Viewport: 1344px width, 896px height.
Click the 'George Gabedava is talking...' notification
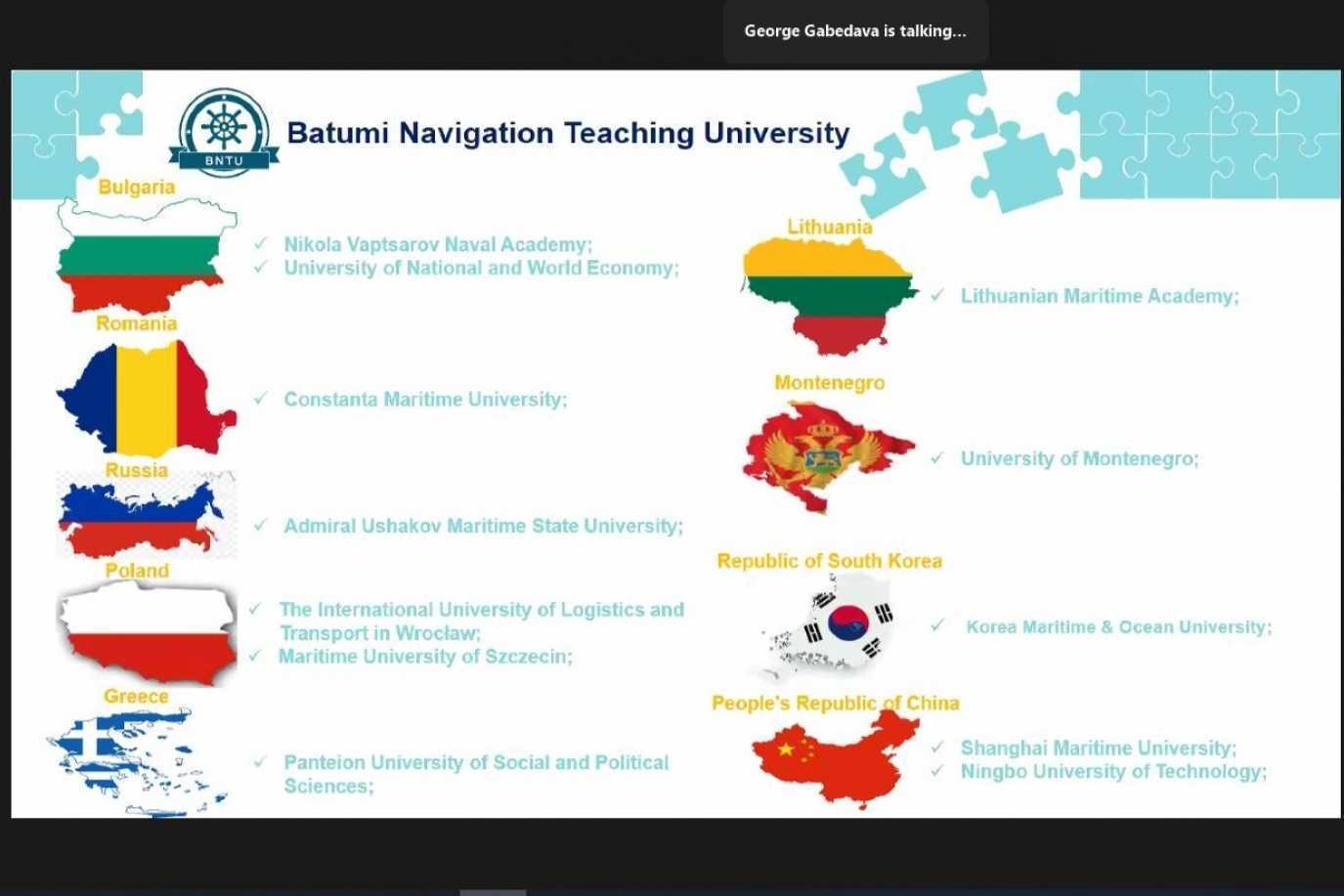[855, 30]
